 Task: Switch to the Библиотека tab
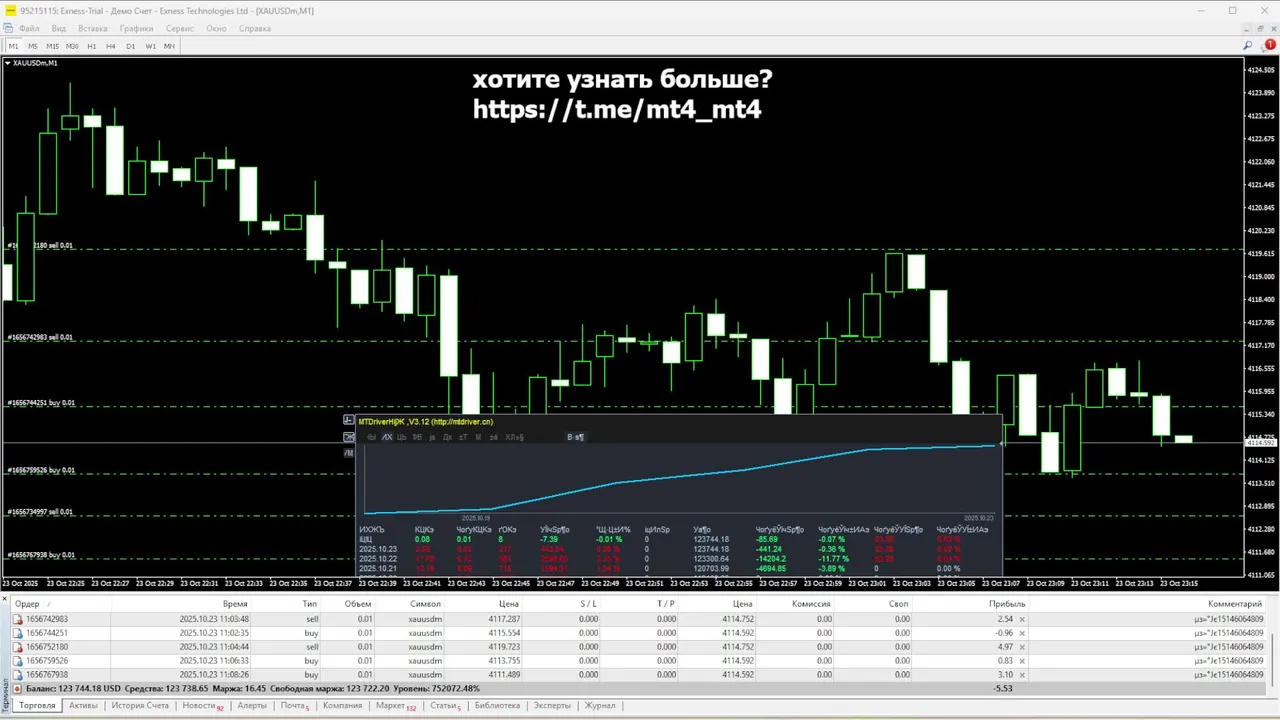tap(497, 706)
